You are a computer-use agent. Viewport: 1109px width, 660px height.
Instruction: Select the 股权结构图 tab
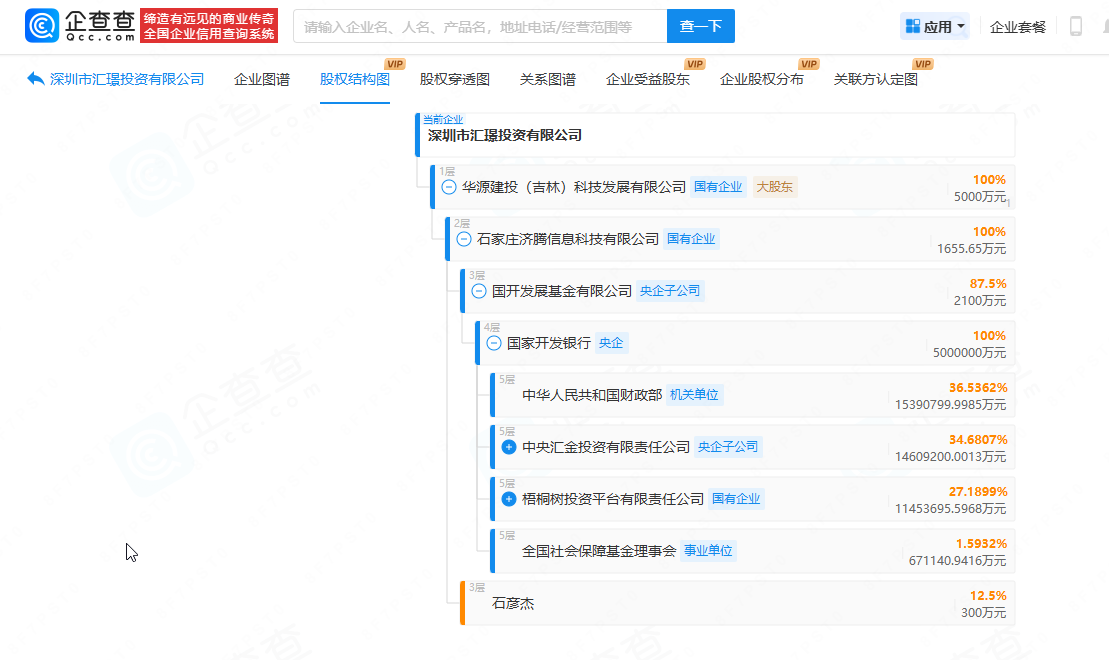point(354,79)
